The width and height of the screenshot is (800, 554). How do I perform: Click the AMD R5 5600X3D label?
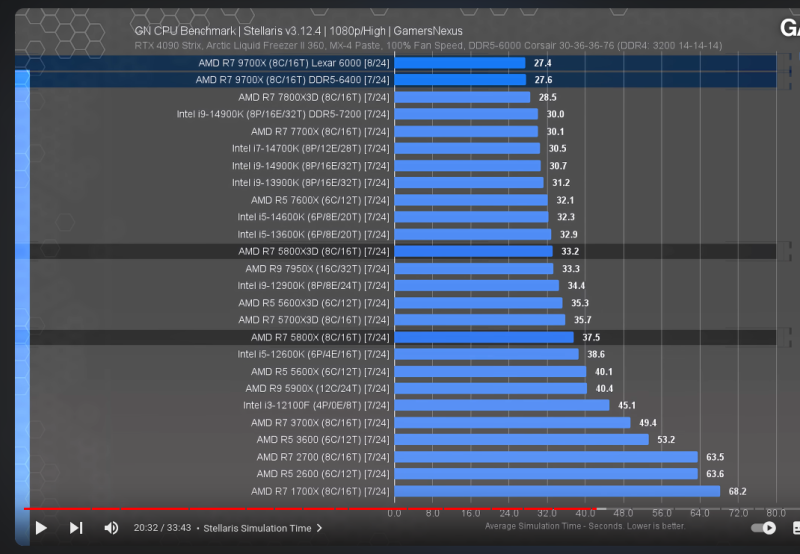click(x=314, y=303)
